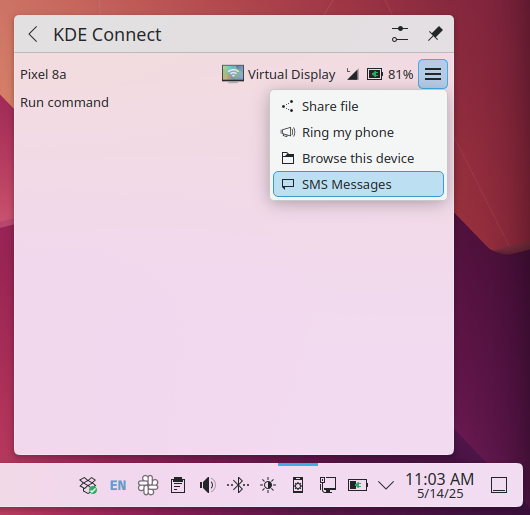The image size is (530, 515).
Task: Click the Run command heading
Action: coord(64,102)
